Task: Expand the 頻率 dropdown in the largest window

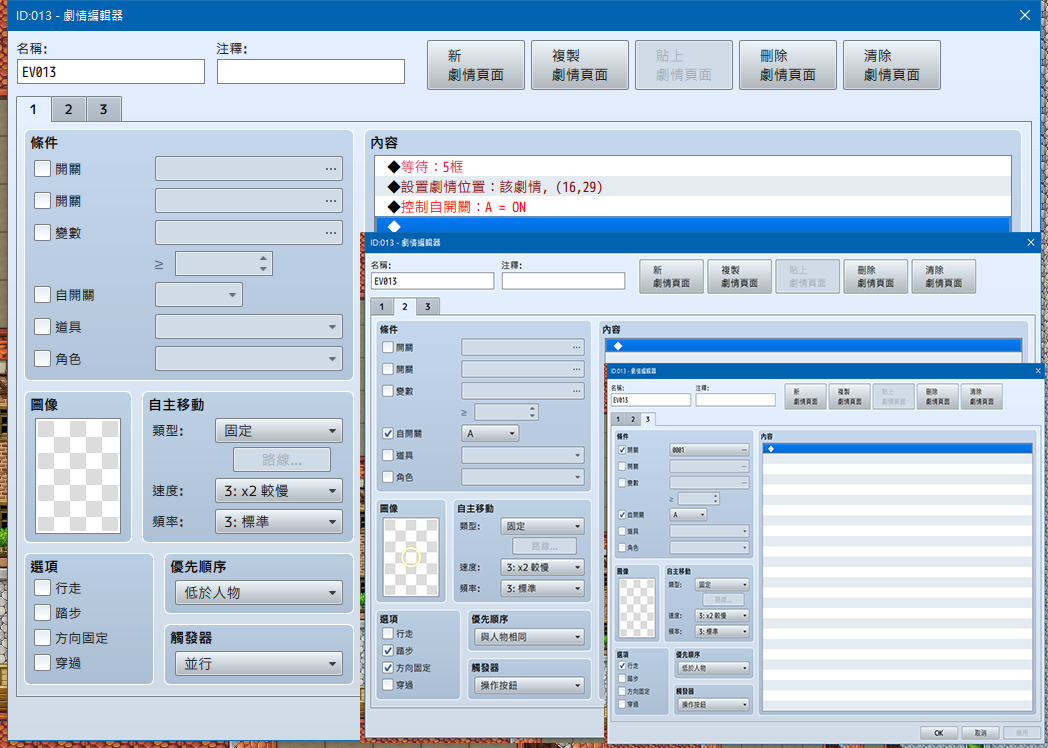Action: (279, 521)
